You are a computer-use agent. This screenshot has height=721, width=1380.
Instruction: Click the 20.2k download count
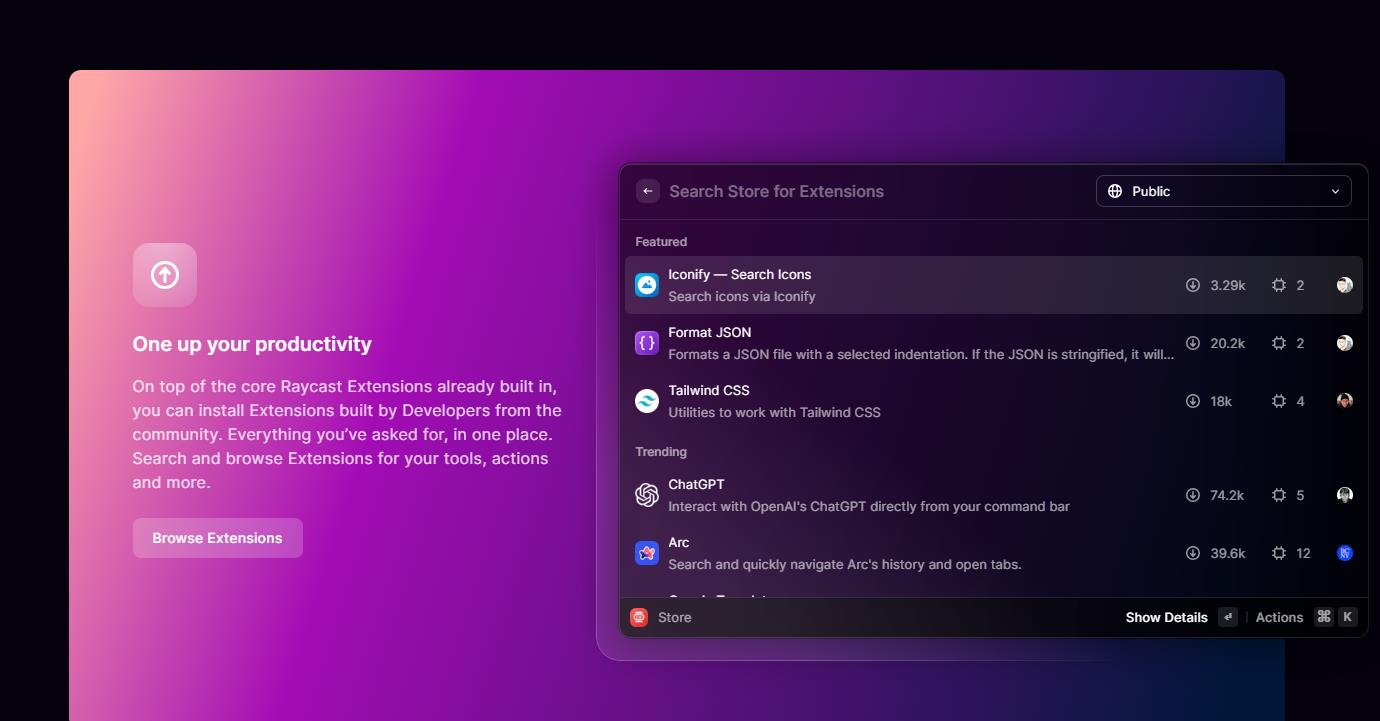[1228, 343]
